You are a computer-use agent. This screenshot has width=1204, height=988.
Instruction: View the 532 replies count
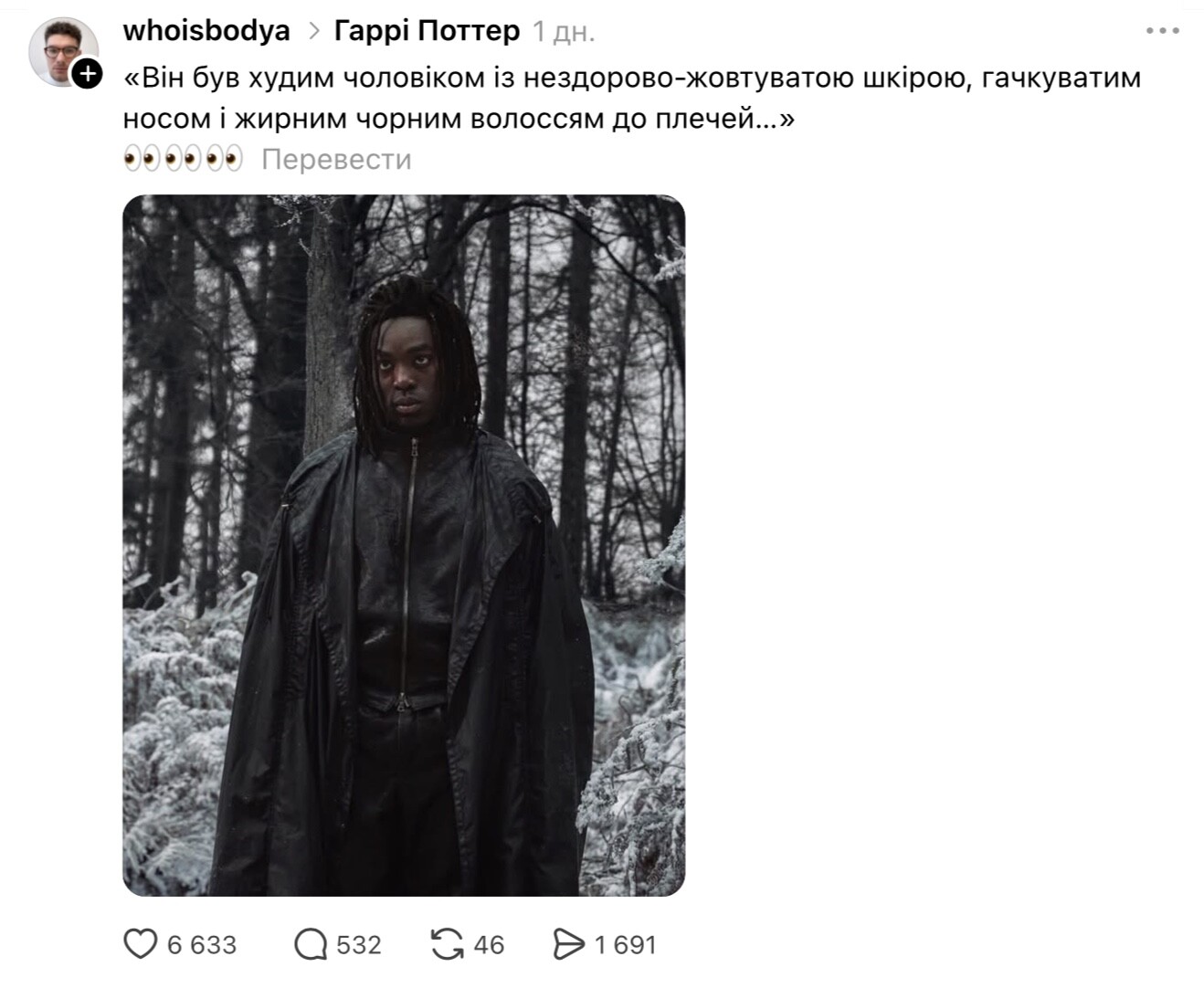point(359,944)
